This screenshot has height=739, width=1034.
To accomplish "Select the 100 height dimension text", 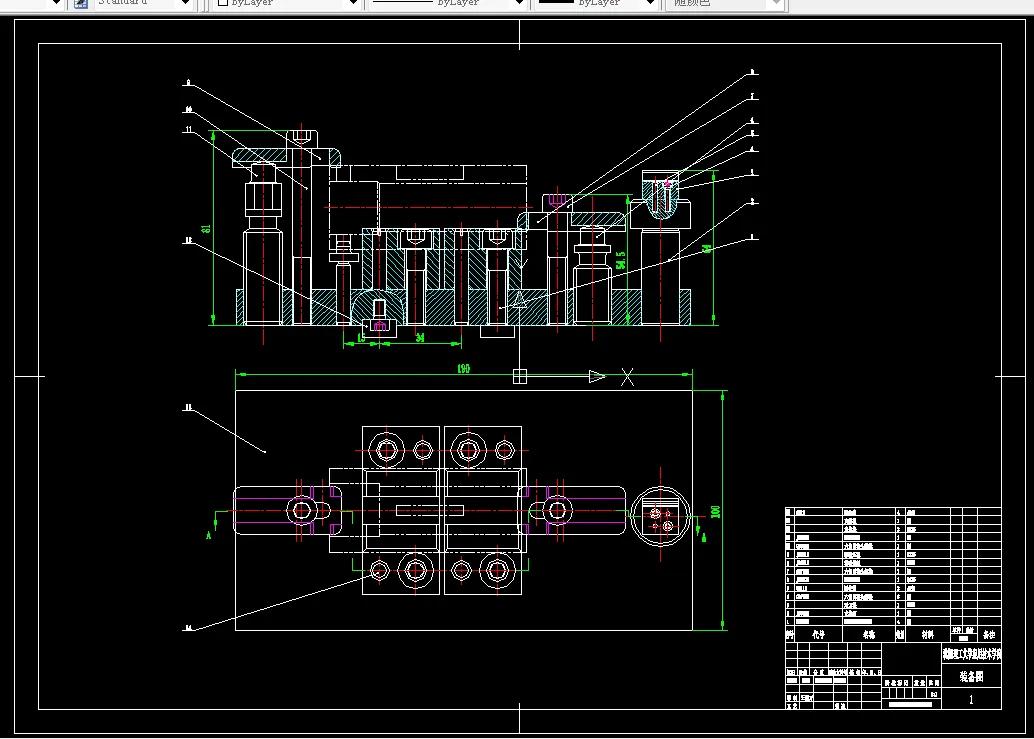I will click(x=715, y=512).
